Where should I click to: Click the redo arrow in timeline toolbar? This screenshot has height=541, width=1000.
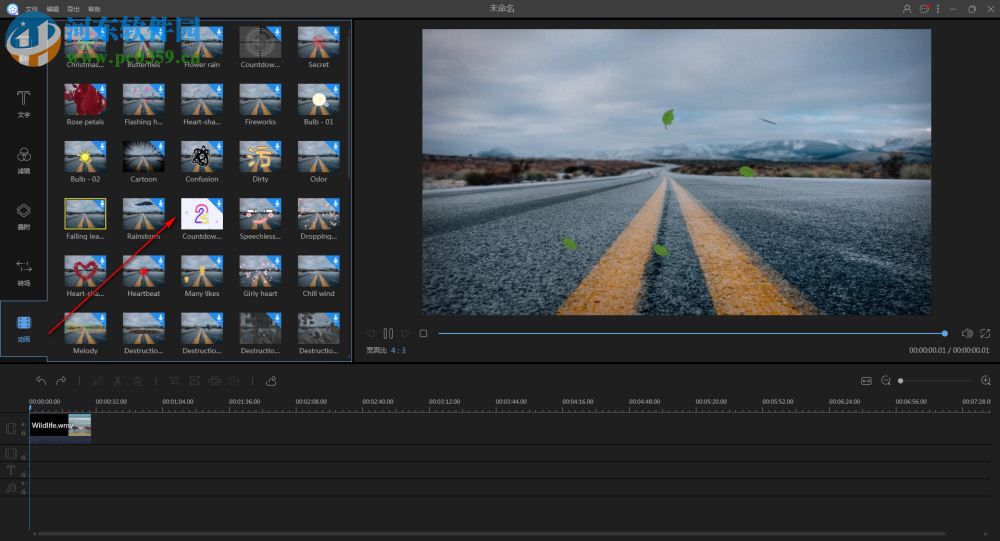click(x=61, y=381)
